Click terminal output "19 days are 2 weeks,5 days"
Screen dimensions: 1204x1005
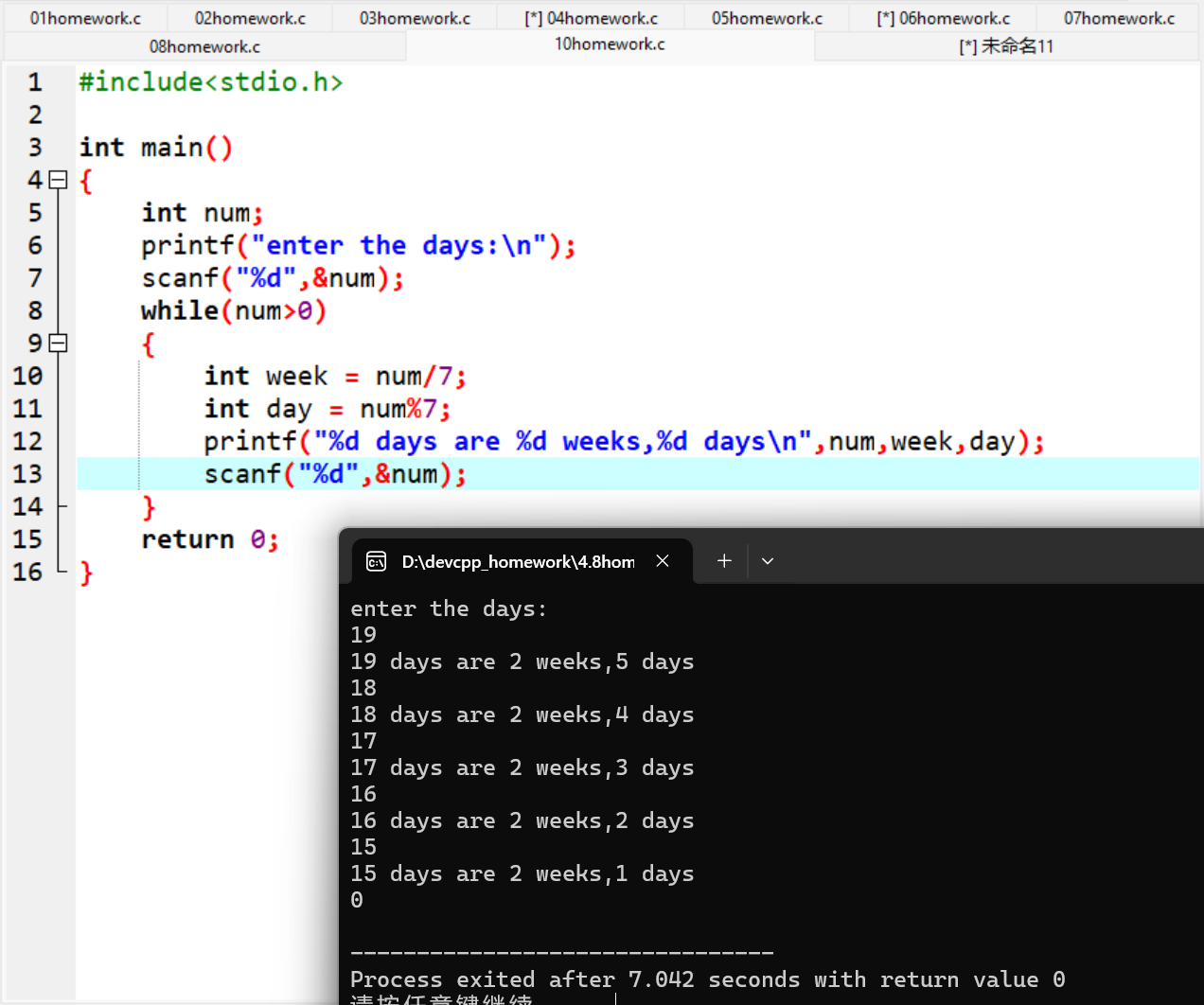522,661
